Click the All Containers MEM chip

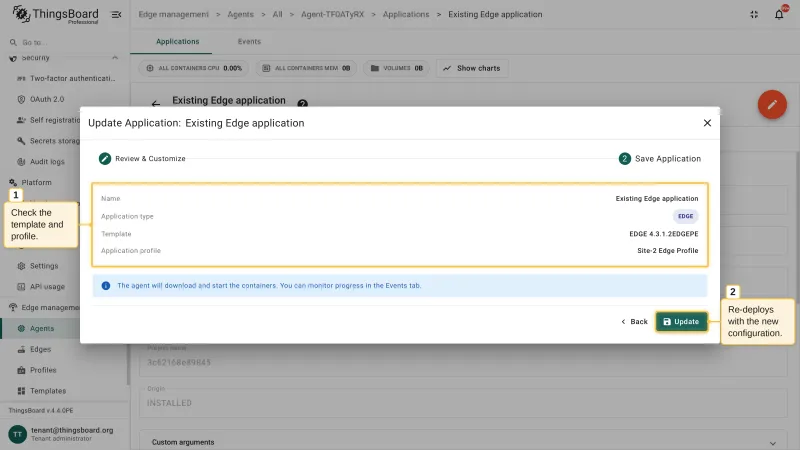click(x=306, y=68)
